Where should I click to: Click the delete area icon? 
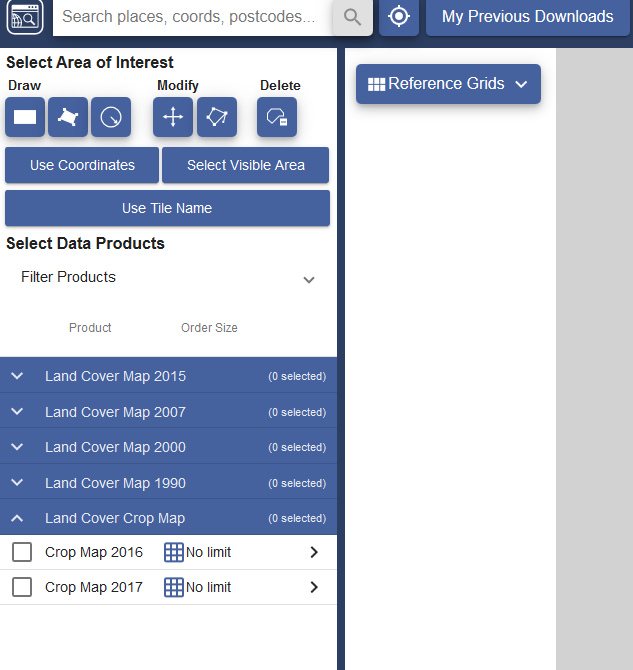click(x=277, y=117)
